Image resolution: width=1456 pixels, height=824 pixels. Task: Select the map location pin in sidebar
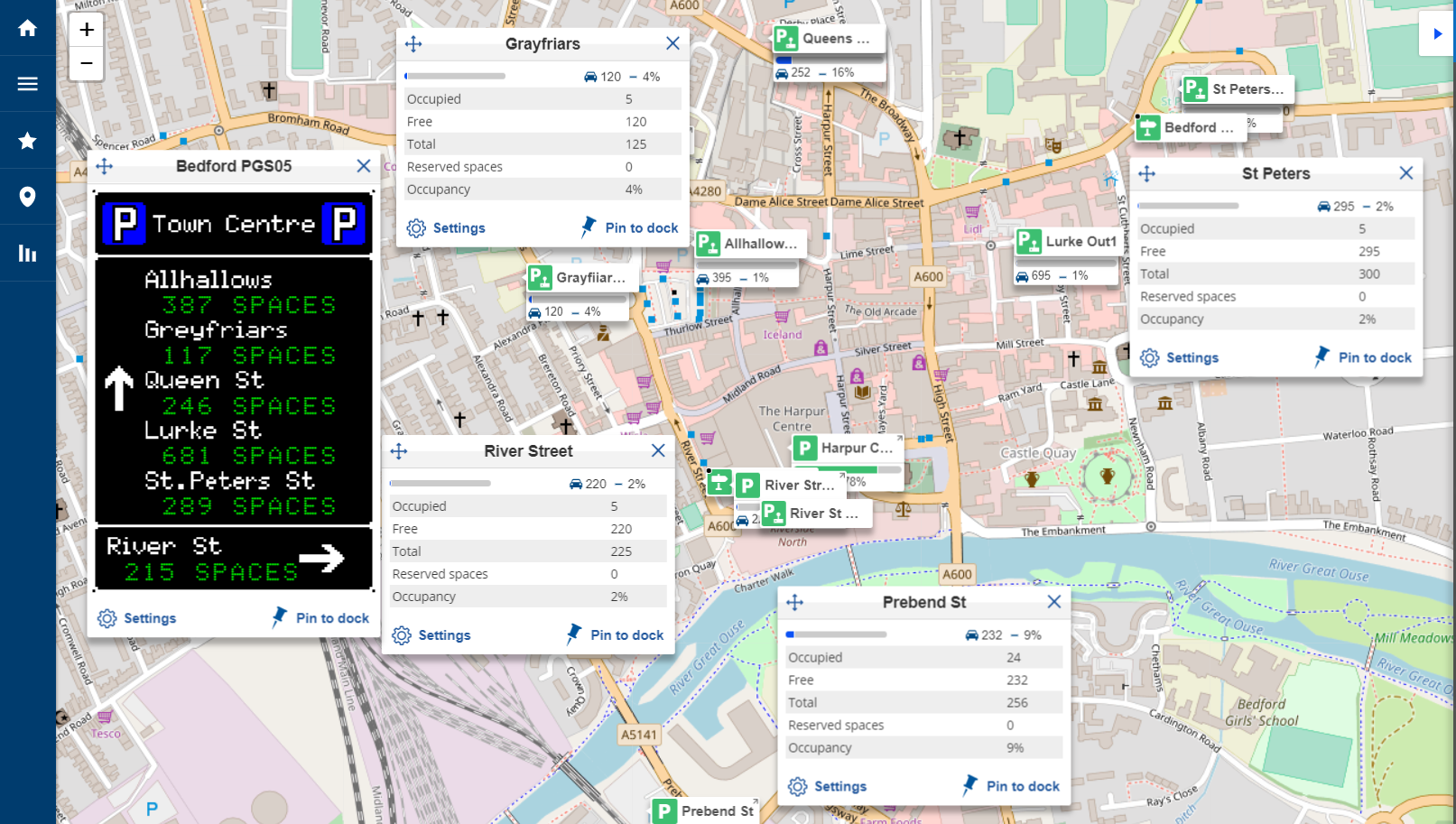(27, 197)
